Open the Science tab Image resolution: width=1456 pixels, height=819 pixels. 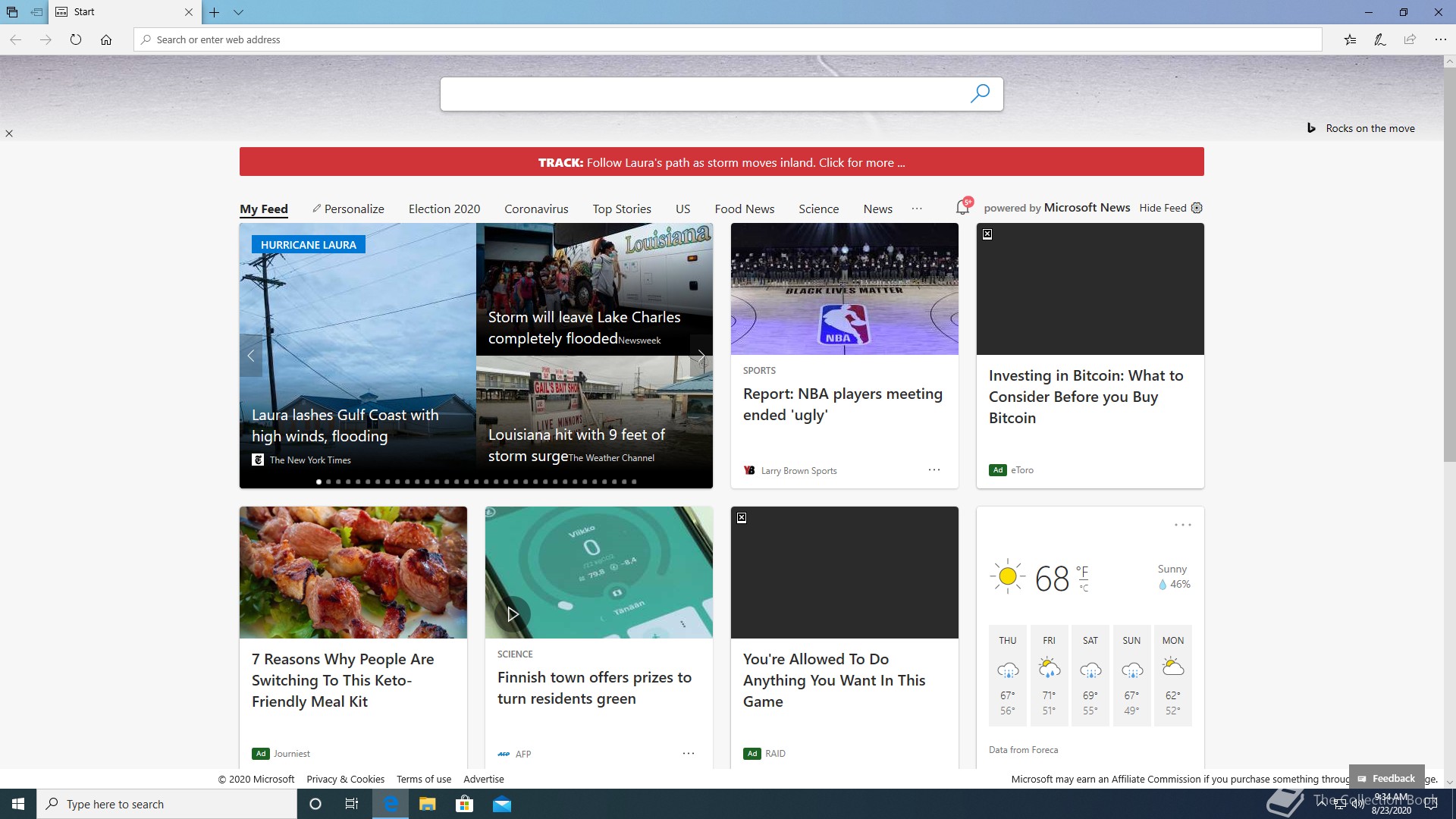[819, 209]
